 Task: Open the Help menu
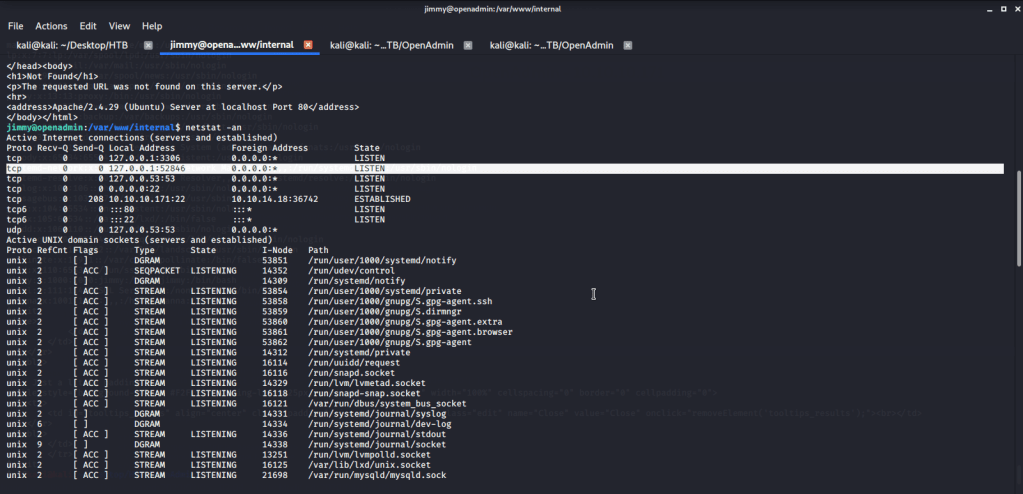tap(152, 25)
